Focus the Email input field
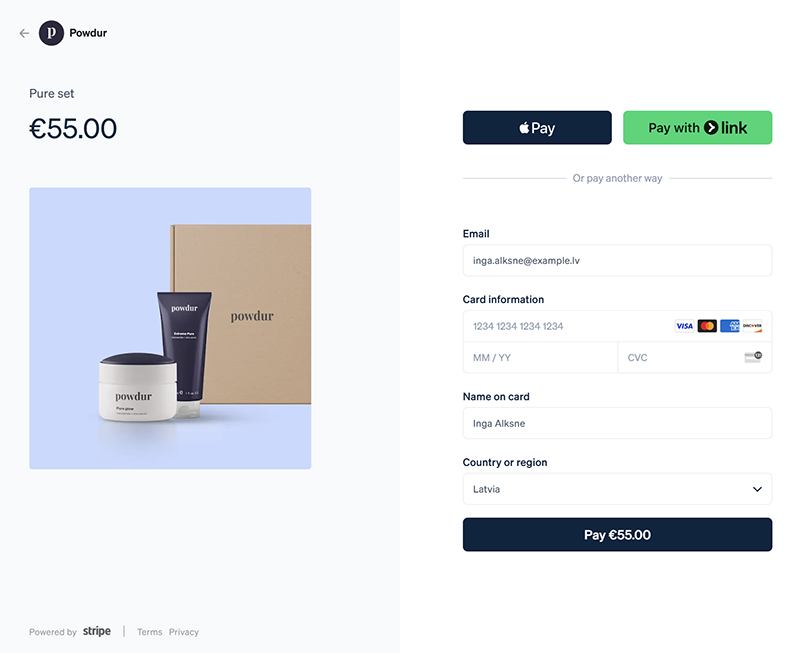 [x=617, y=260]
